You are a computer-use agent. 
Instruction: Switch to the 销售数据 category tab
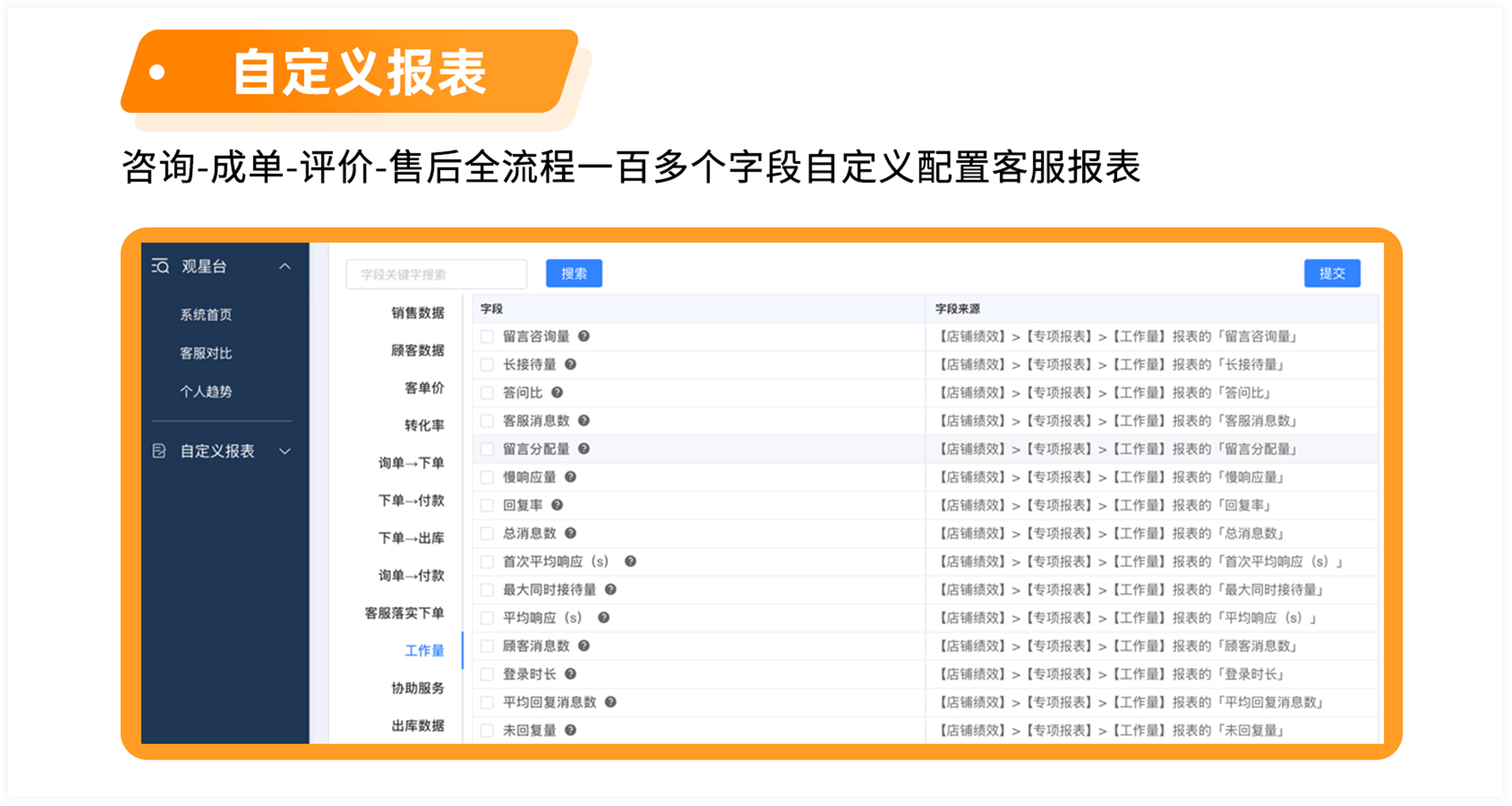tap(417, 313)
